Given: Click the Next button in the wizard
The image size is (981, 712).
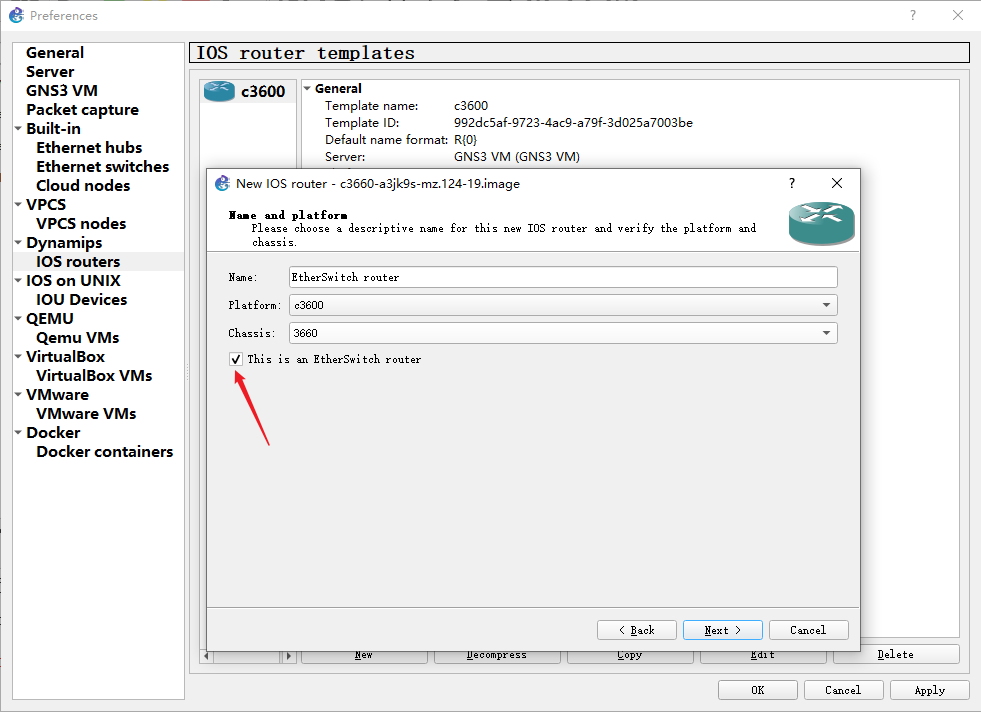Looking at the screenshot, I should tap(723, 630).
